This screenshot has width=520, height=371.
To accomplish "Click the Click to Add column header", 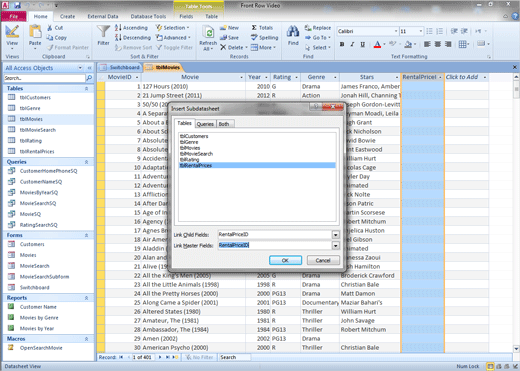I will click(x=466, y=77).
